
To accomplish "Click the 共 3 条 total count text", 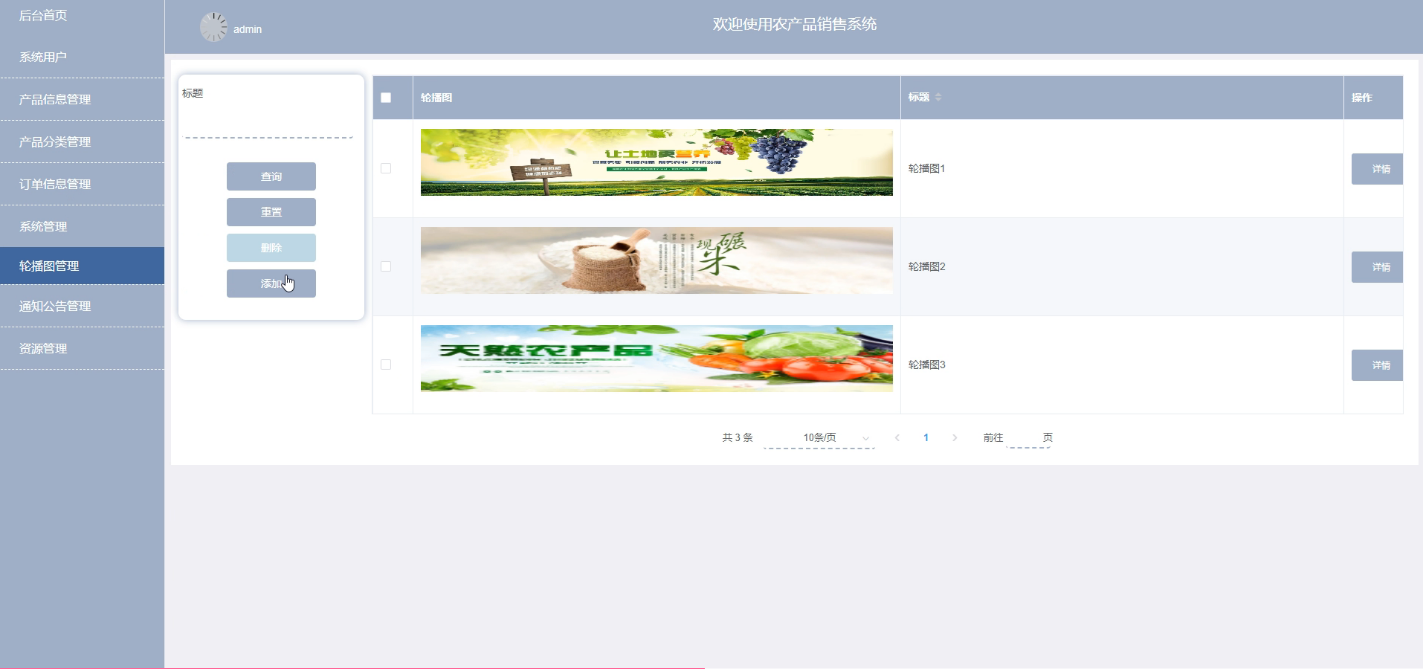I will pos(737,438).
